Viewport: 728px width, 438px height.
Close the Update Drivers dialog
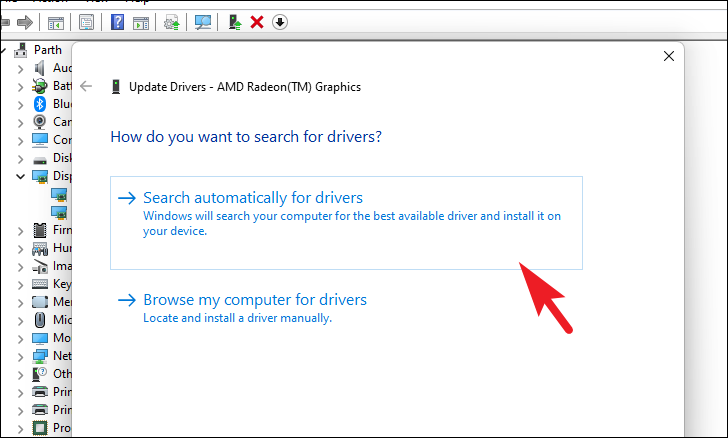(669, 56)
